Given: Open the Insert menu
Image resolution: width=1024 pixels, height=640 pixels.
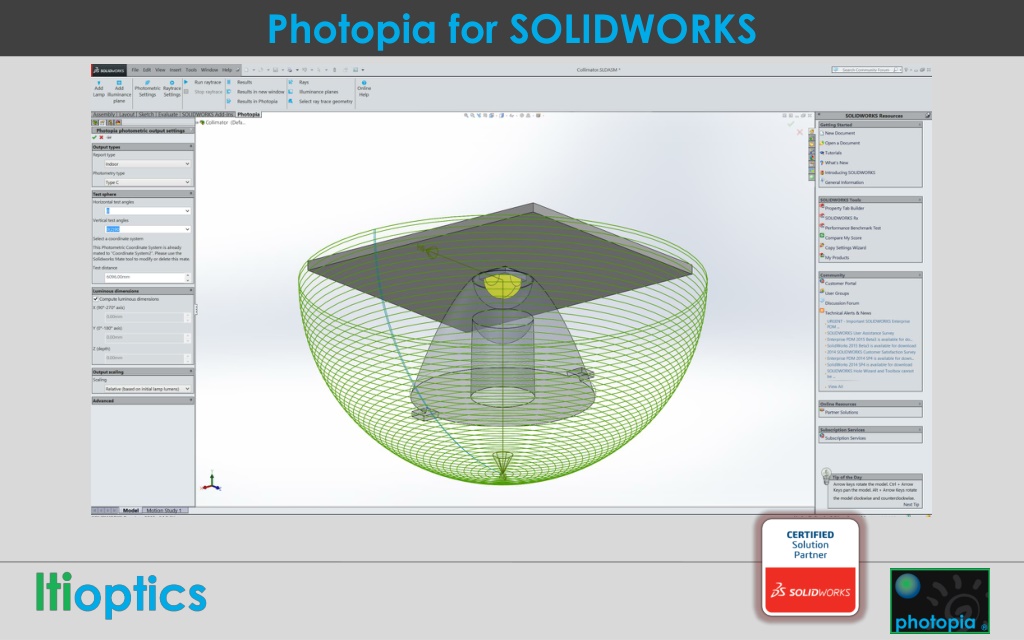Looking at the screenshot, I should point(176,70).
